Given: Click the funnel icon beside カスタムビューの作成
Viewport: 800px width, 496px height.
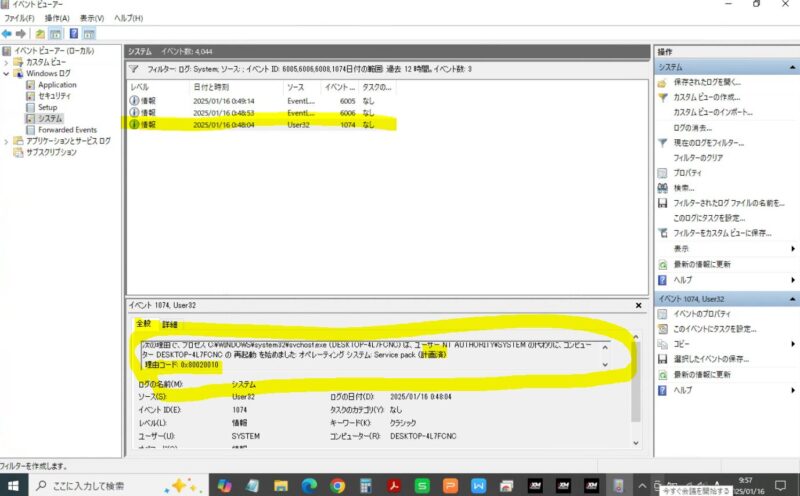Looking at the screenshot, I should click(662, 97).
